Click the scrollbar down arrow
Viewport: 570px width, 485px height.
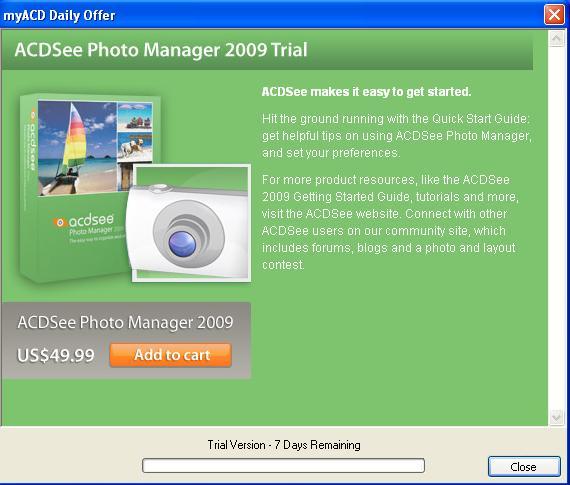tap(557, 417)
